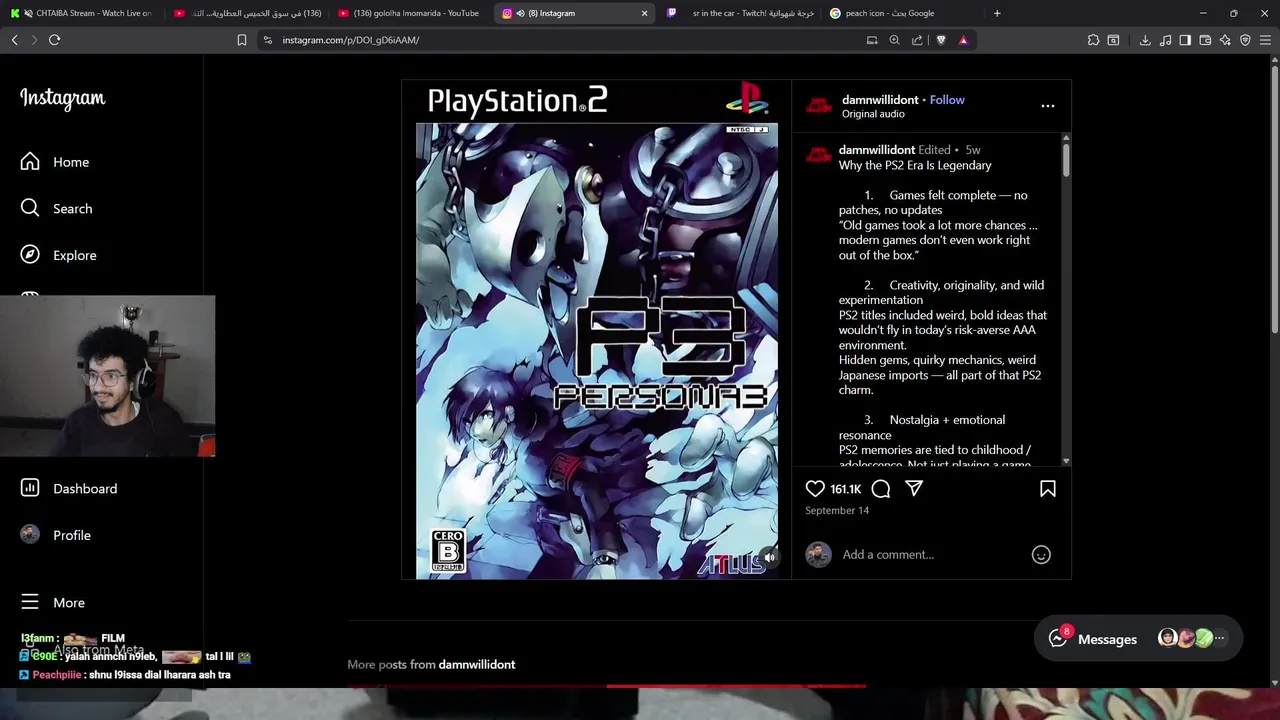Screen dimensions: 1280x720
Task: Open the music note media control
Action: [x=1165, y=40]
